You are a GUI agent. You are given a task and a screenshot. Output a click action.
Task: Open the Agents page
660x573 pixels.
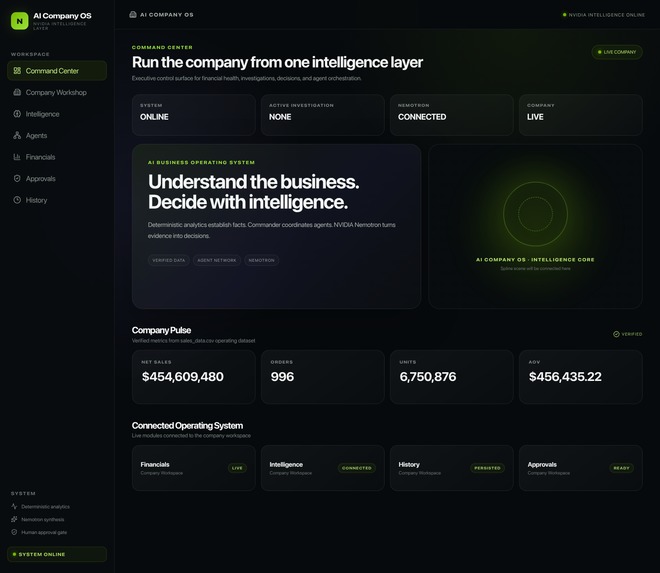tap(57, 135)
